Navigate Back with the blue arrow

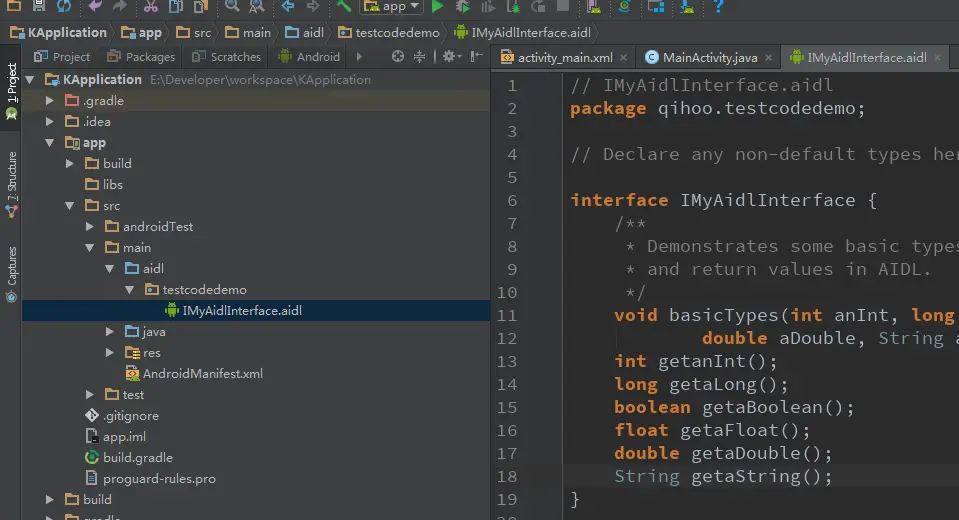[x=287, y=6]
